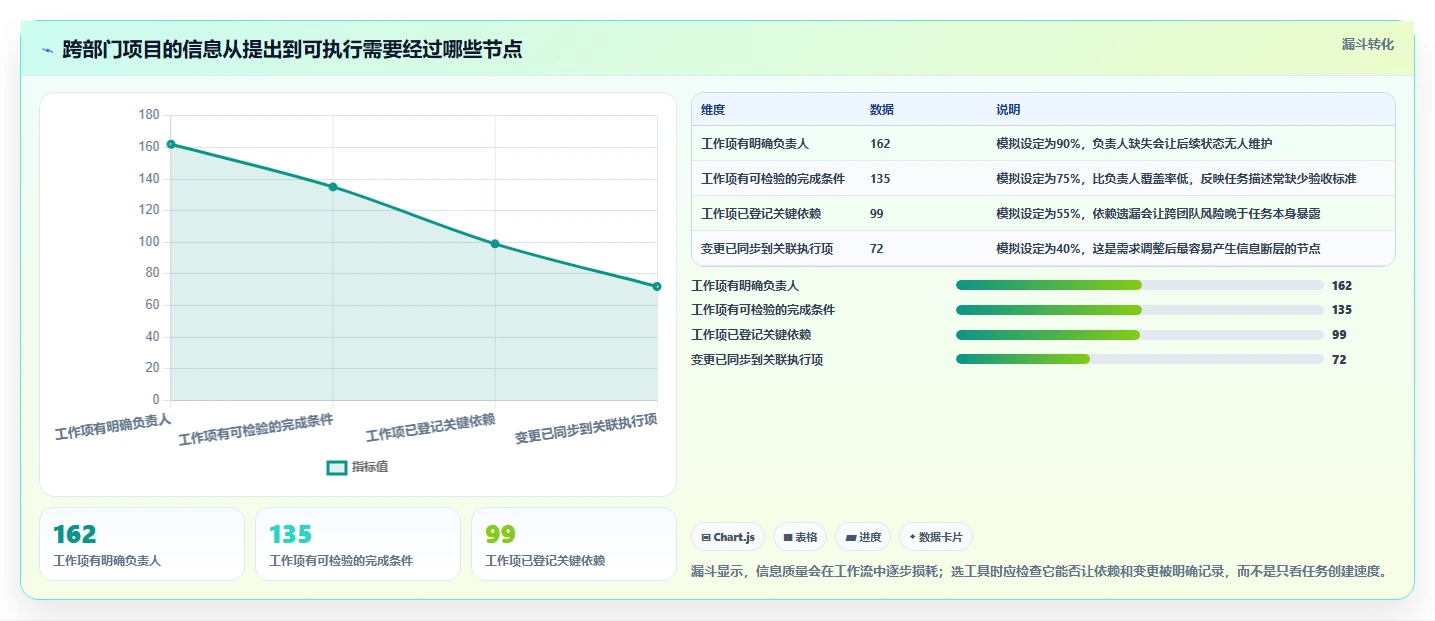
Task: Click the 说明 column header
Action: (x=1008, y=110)
